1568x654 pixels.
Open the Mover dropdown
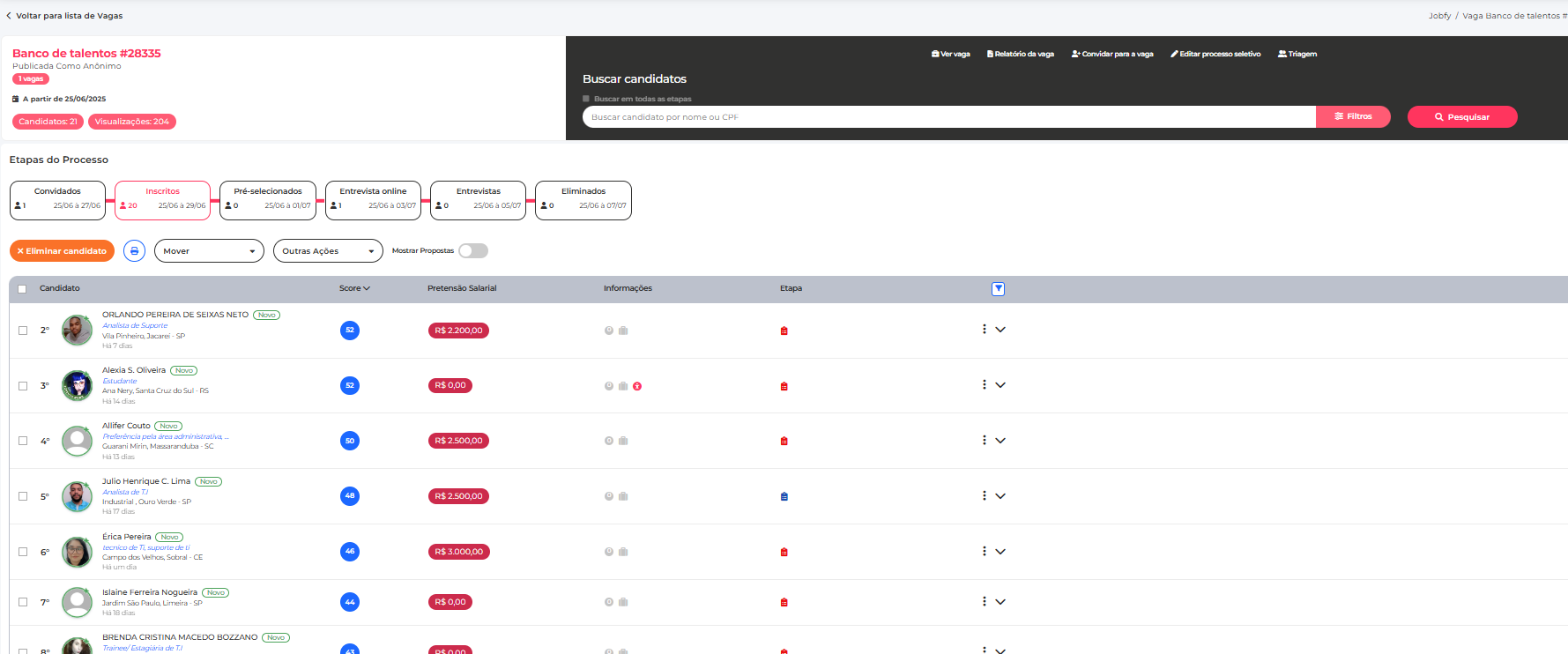pos(209,251)
